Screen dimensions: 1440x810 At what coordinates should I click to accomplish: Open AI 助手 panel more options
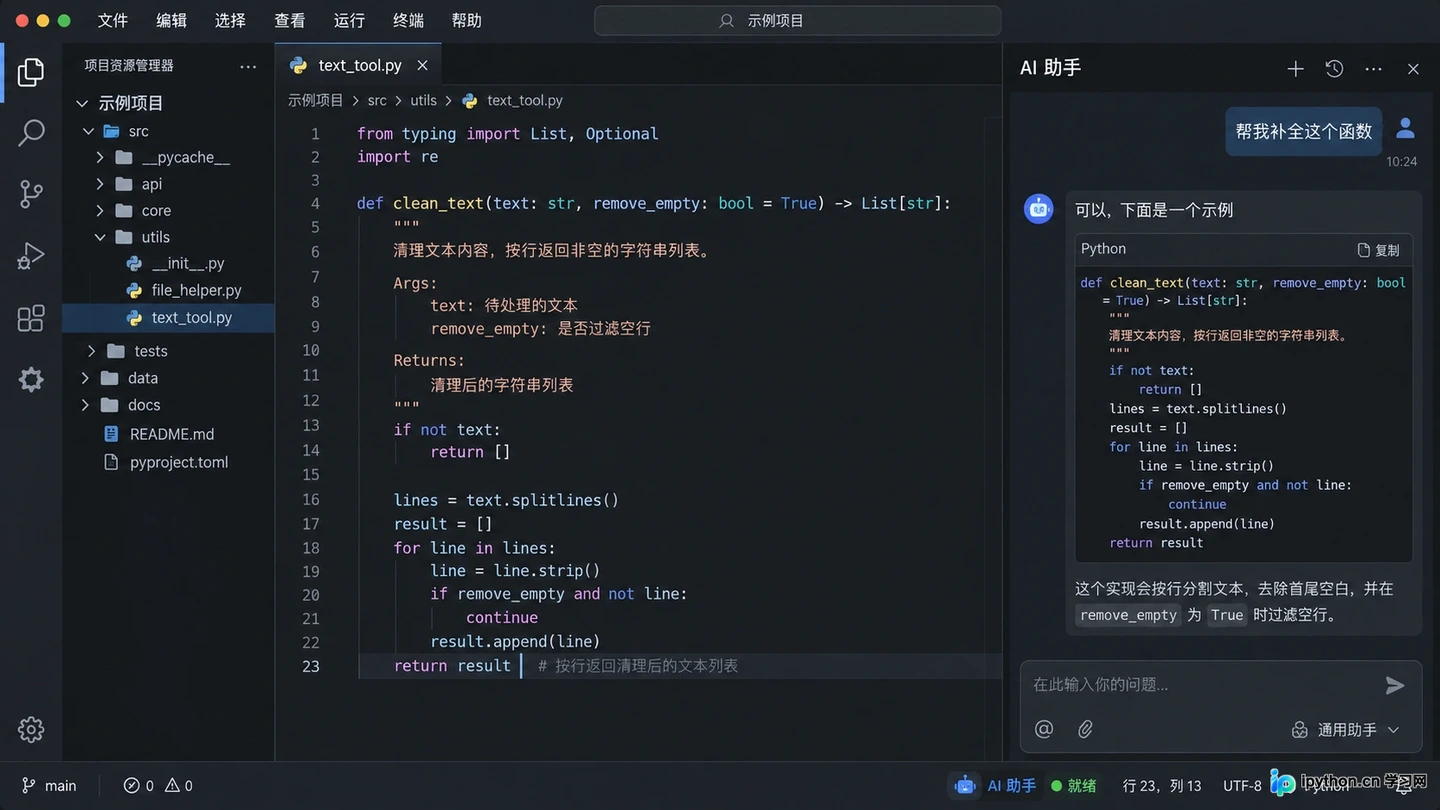click(x=1373, y=69)
